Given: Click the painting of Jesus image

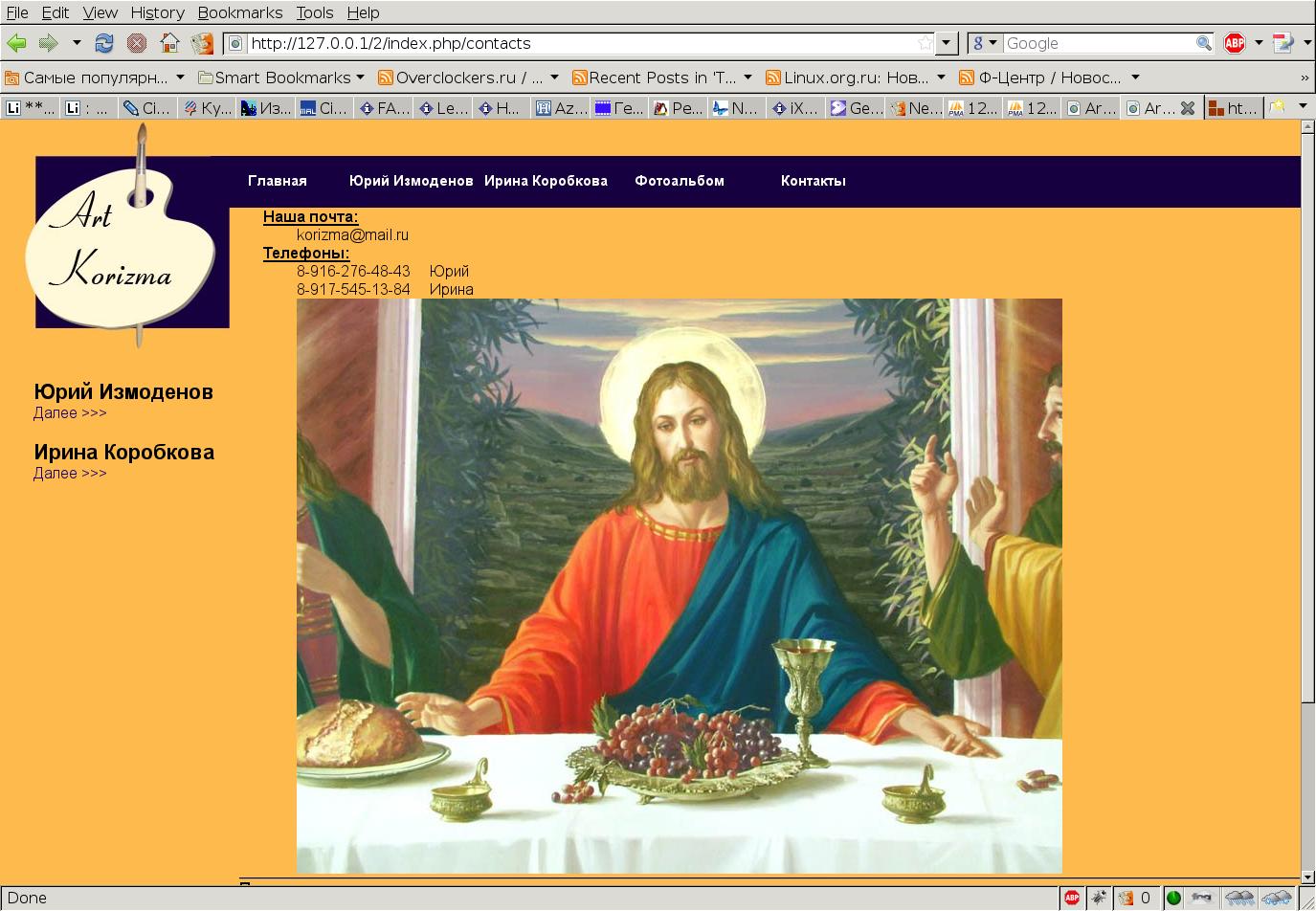Looking at the screenshot, I should [x=680, y=586].
